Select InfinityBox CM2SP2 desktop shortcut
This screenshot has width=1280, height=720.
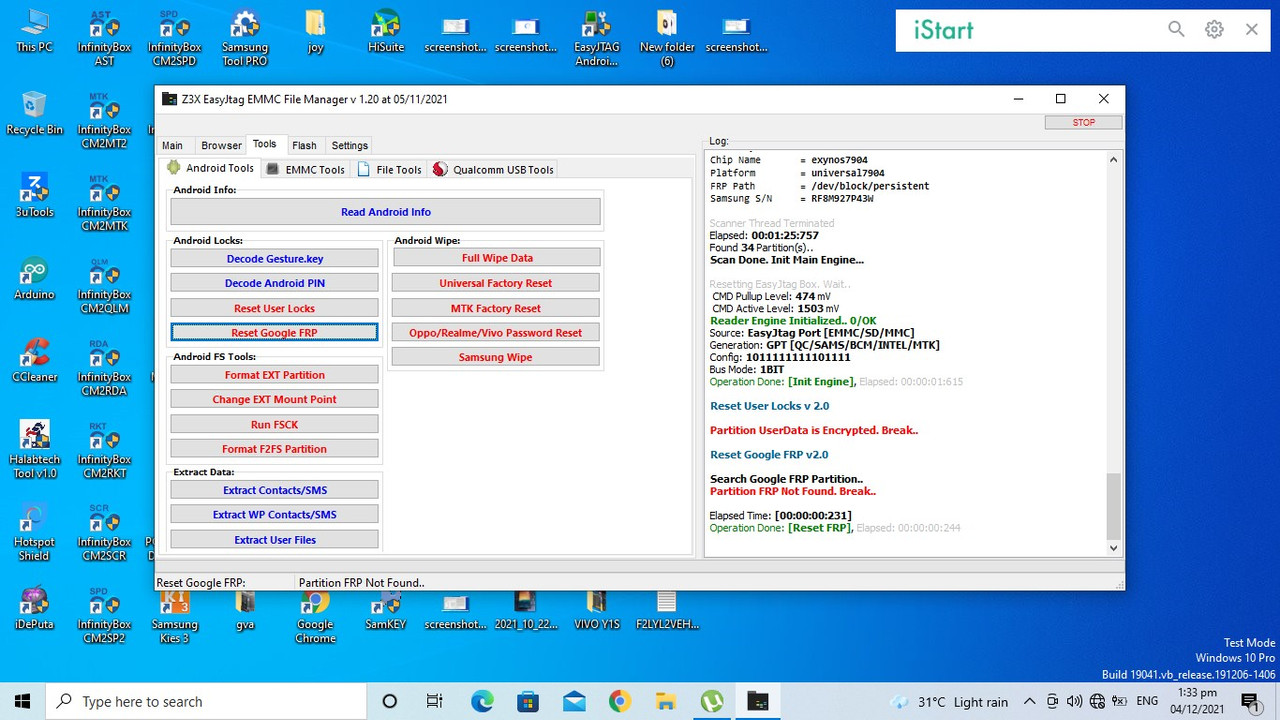pyautogui.click(x=104, y=615)
